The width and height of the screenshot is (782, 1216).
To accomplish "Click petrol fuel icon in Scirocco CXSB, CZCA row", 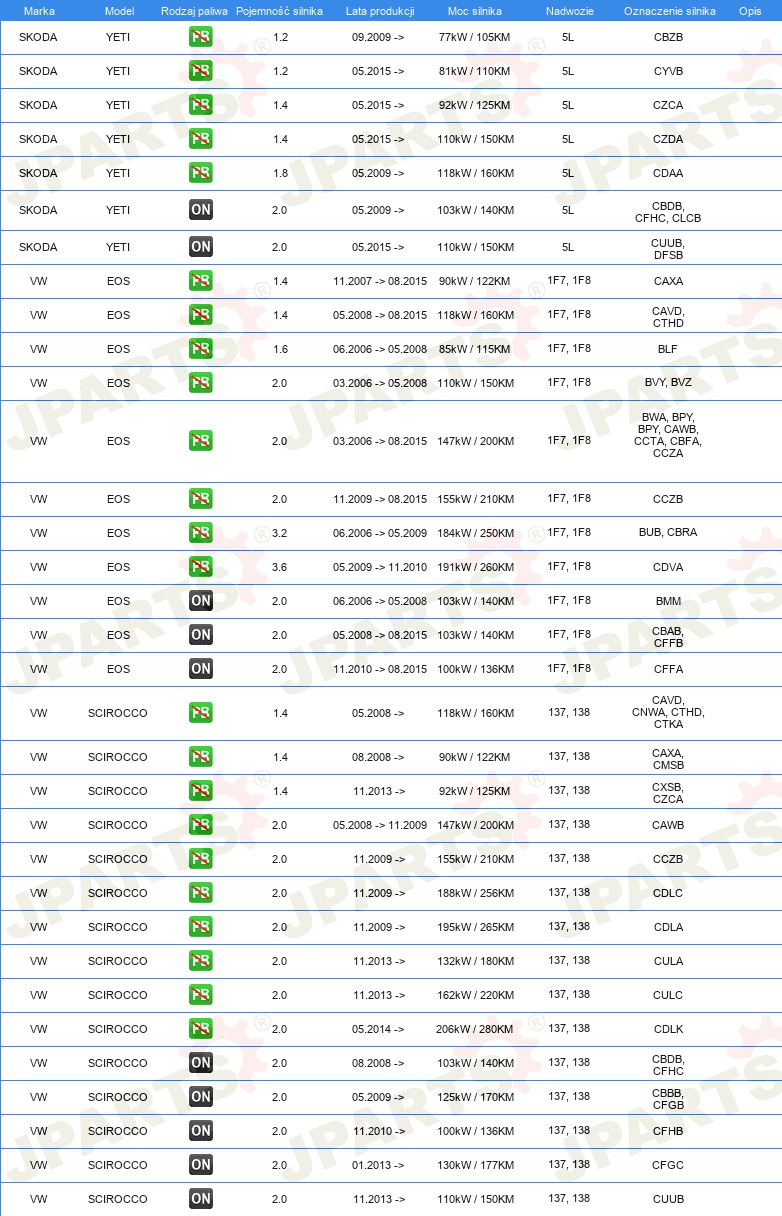I will [x=201, y=791].
